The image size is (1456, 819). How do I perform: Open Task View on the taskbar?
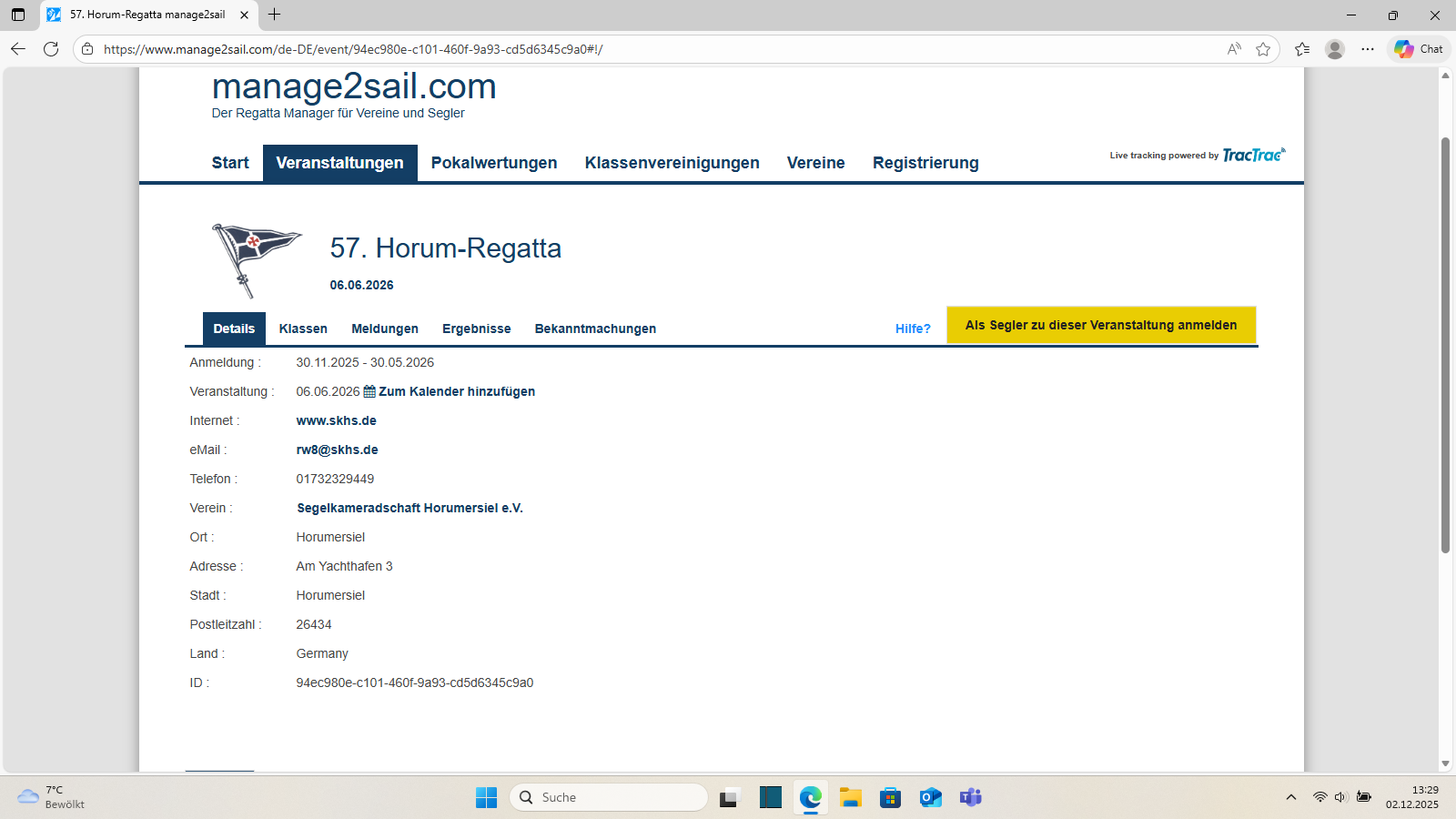[x=729, y=797]
